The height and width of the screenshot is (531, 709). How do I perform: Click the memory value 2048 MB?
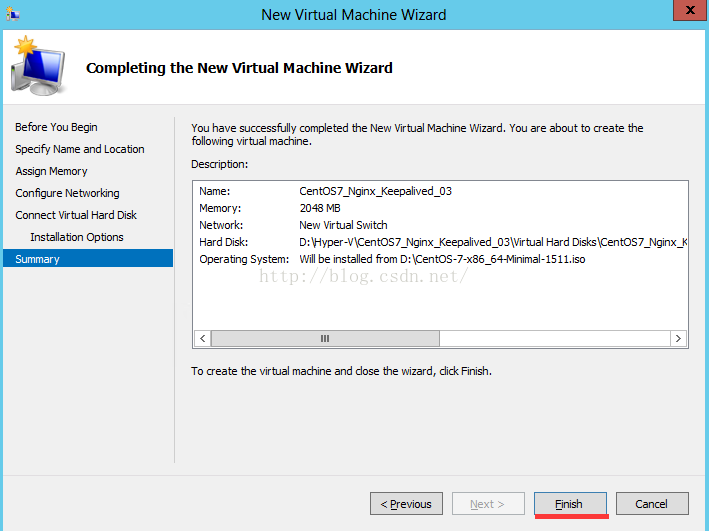[320, 208]
